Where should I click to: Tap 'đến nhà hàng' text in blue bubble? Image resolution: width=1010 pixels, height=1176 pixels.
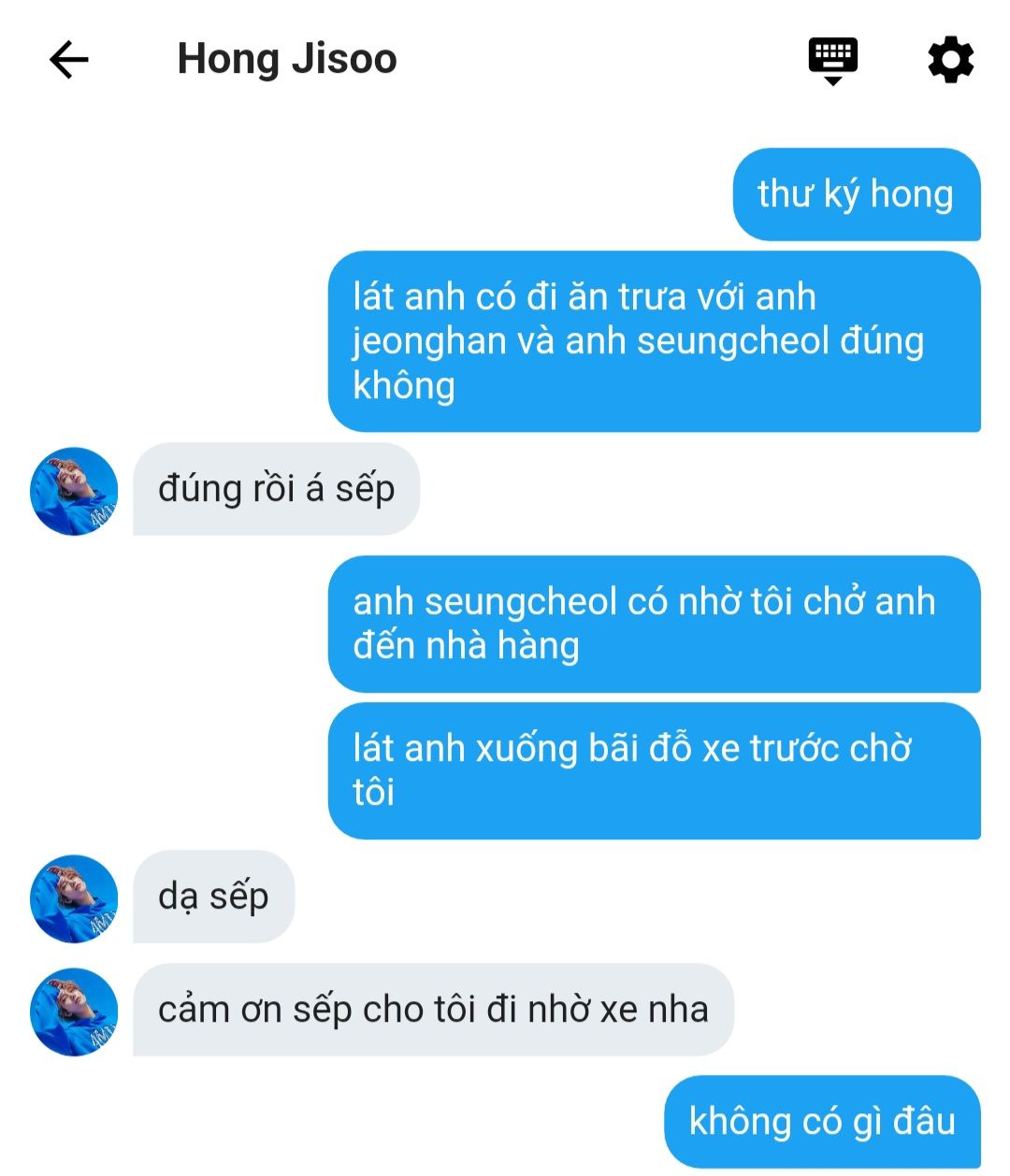click(x=466, y=647)
